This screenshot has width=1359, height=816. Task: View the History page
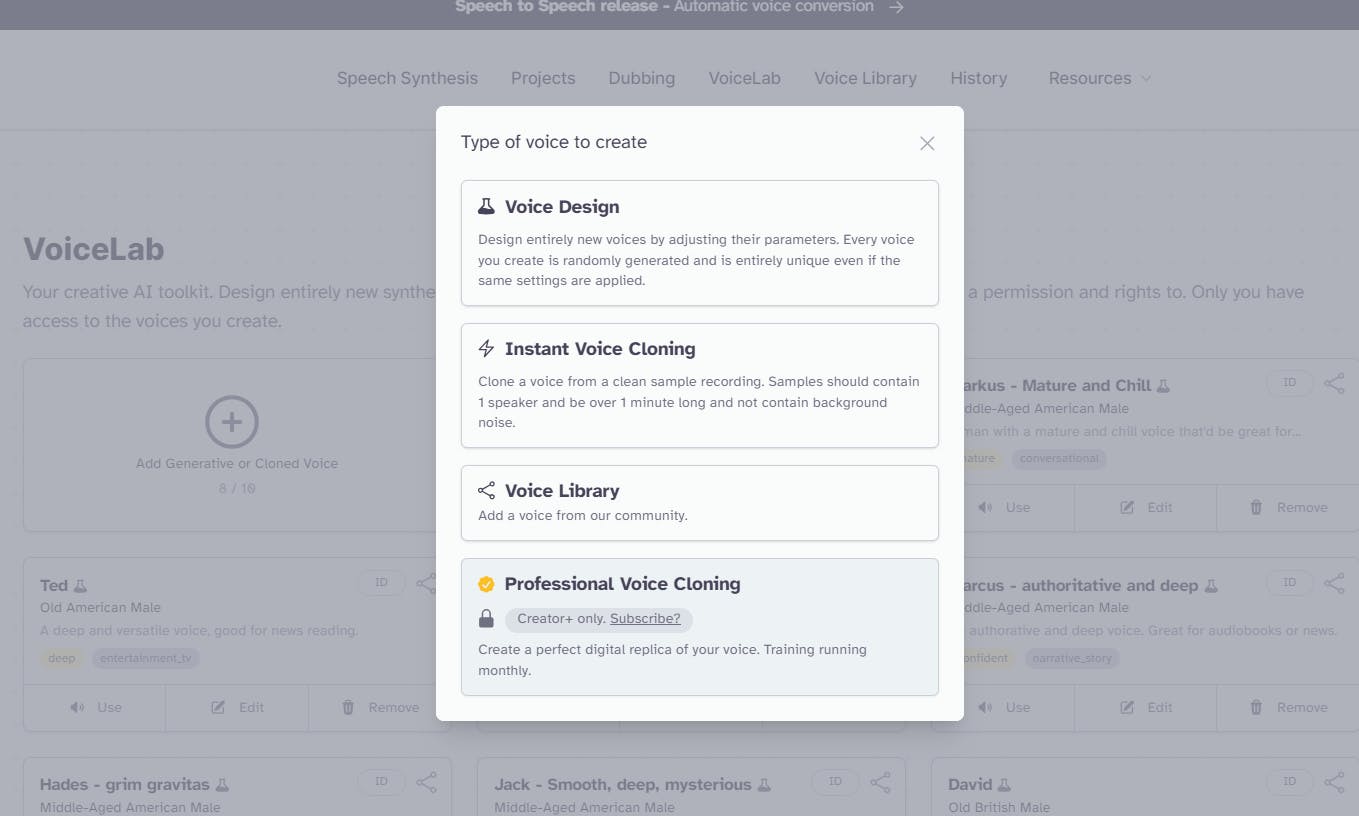(x=978, y=78)
